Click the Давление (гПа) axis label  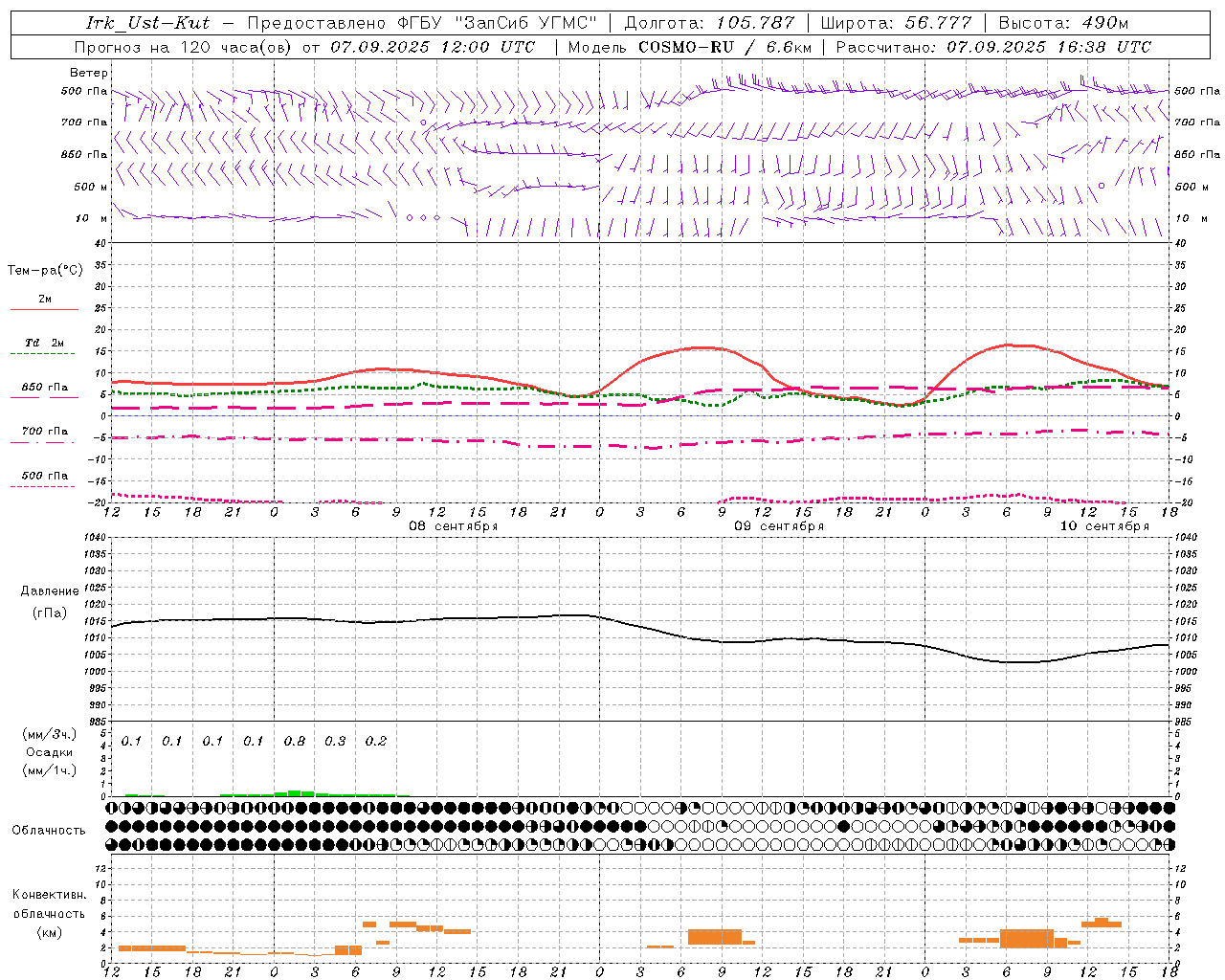[50, 602]
